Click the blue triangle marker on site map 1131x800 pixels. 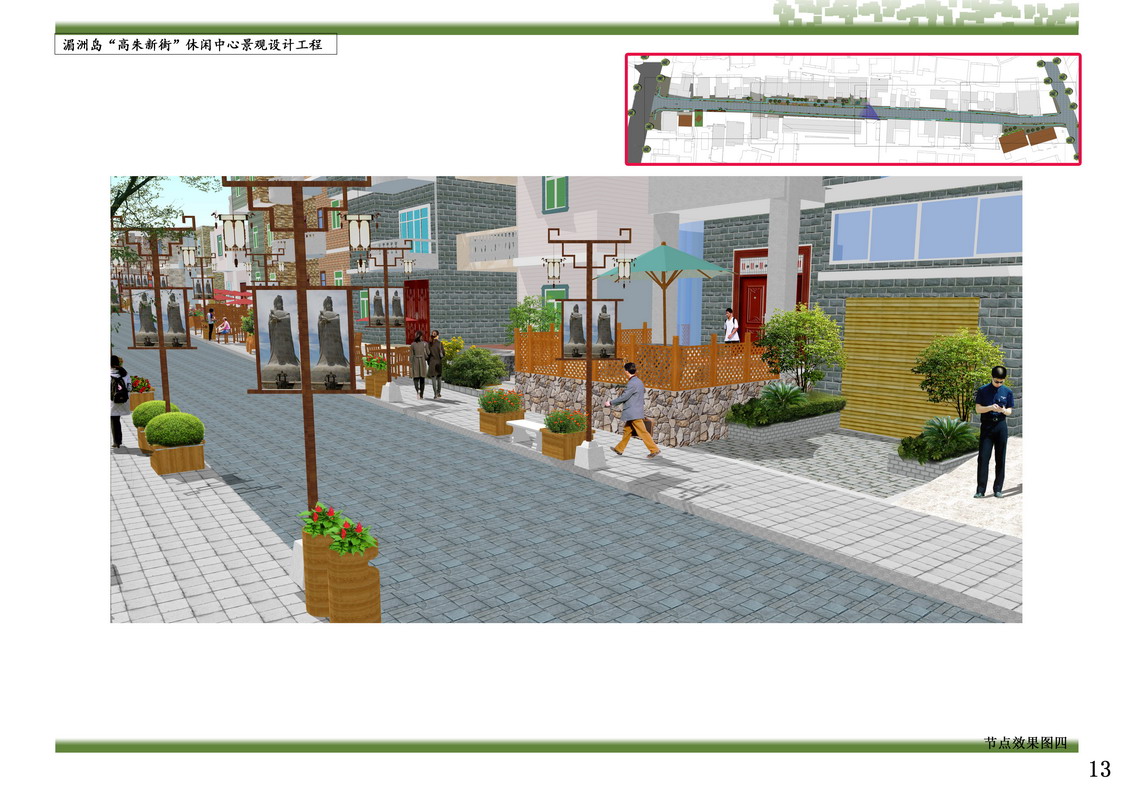pyautogui.click(x=869, y=112)
